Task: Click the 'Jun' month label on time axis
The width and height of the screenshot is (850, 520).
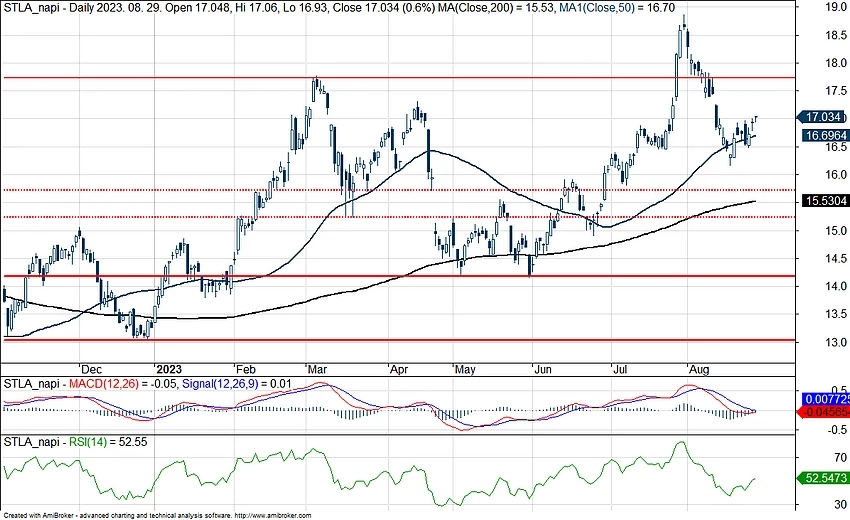Action: click(543, 370)
